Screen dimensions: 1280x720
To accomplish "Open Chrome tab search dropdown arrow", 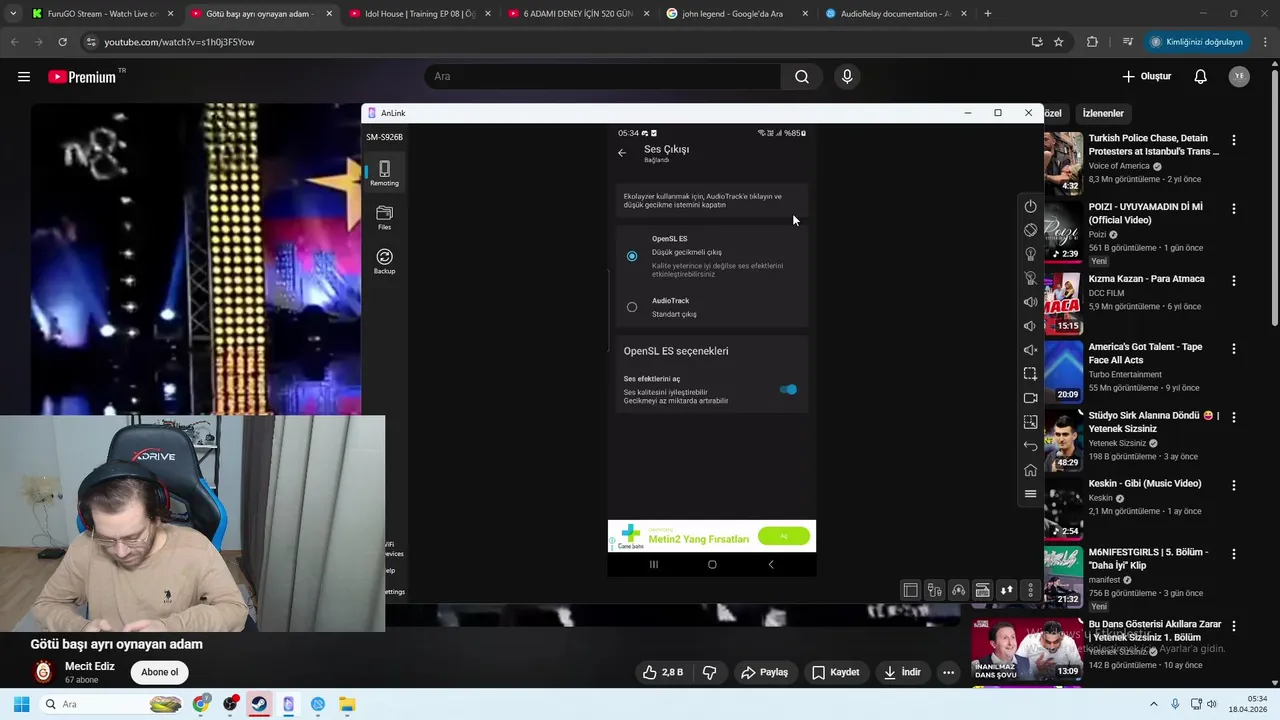I will pos(12,14).
